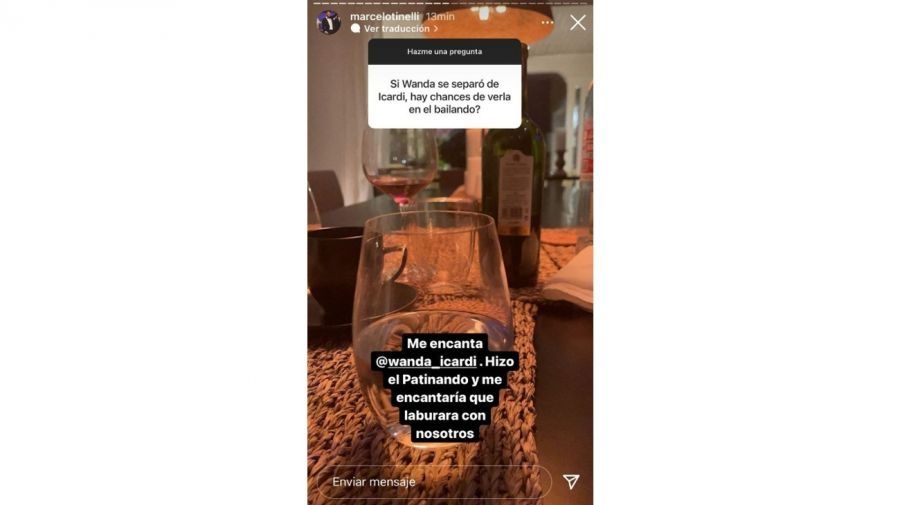The width and height of the screenshot is (900, 505).
Task: Open the @wanda_icardi mention
Action: tap(426, 362)
